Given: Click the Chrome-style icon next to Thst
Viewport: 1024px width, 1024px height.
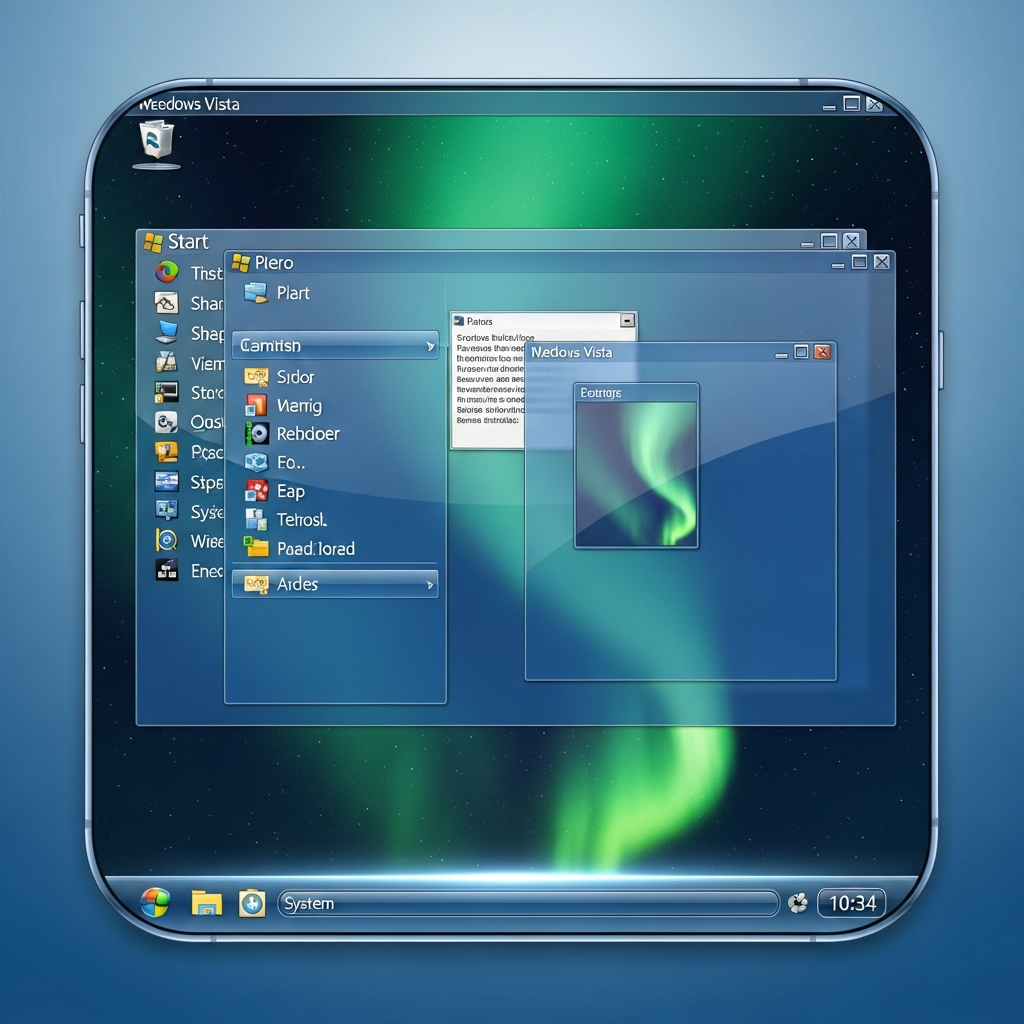Looking at the screenshot, I should (166, 272).
